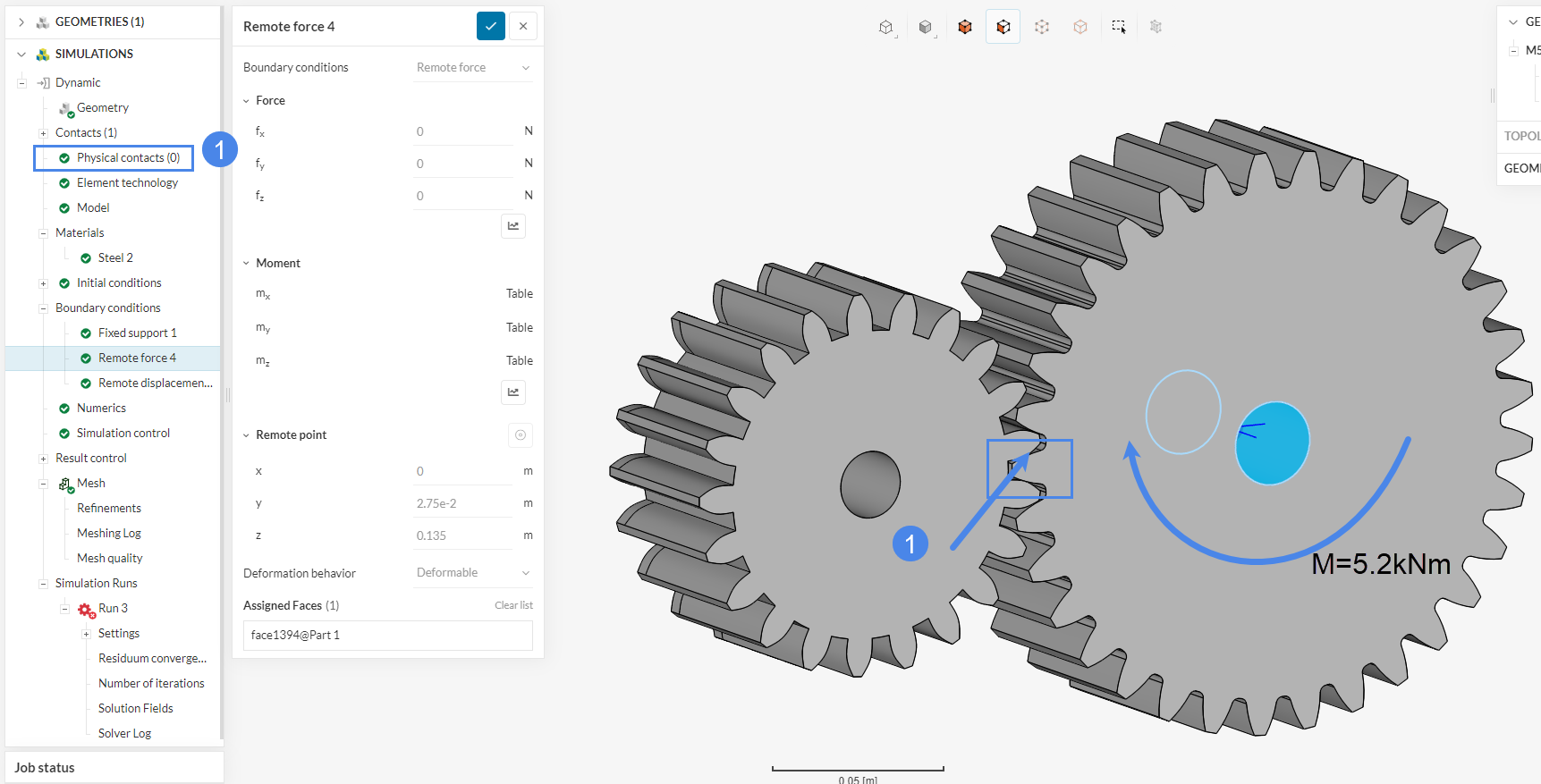
Task: Click the solid gray cube render mode icon
Action: 925,27
